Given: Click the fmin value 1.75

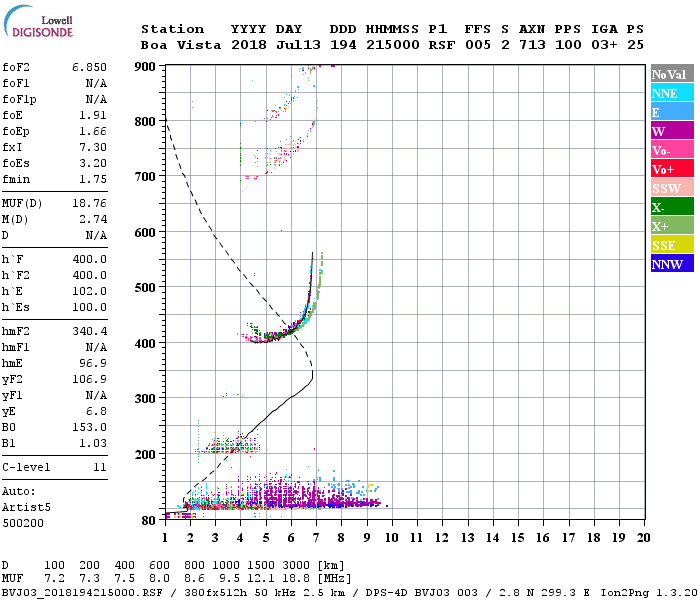Looking at the screenshot, I should 93,179.
